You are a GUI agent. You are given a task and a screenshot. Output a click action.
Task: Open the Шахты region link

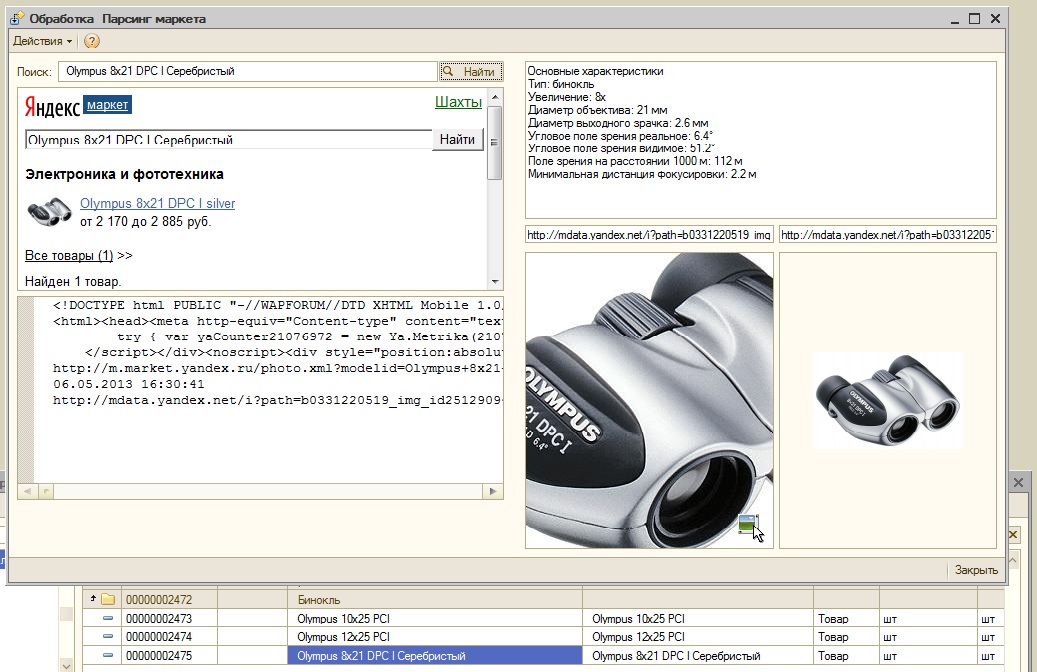(458, 103)
